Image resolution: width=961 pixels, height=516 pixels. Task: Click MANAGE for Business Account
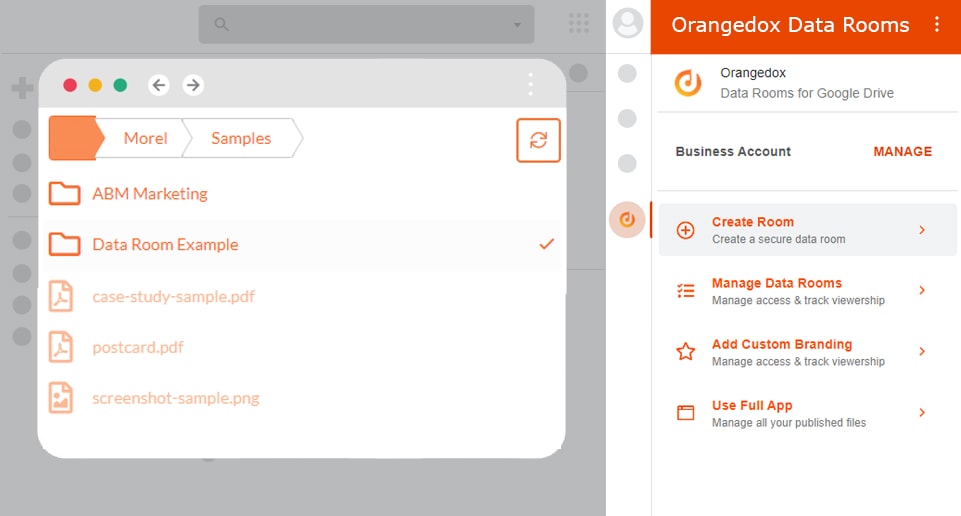coord(902,151)
